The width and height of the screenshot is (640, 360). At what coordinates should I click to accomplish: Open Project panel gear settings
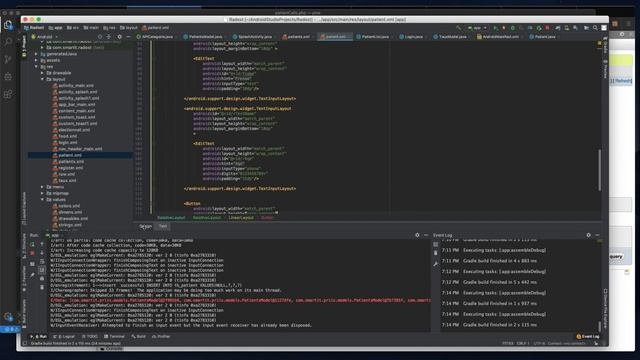[x=119, y=37]
